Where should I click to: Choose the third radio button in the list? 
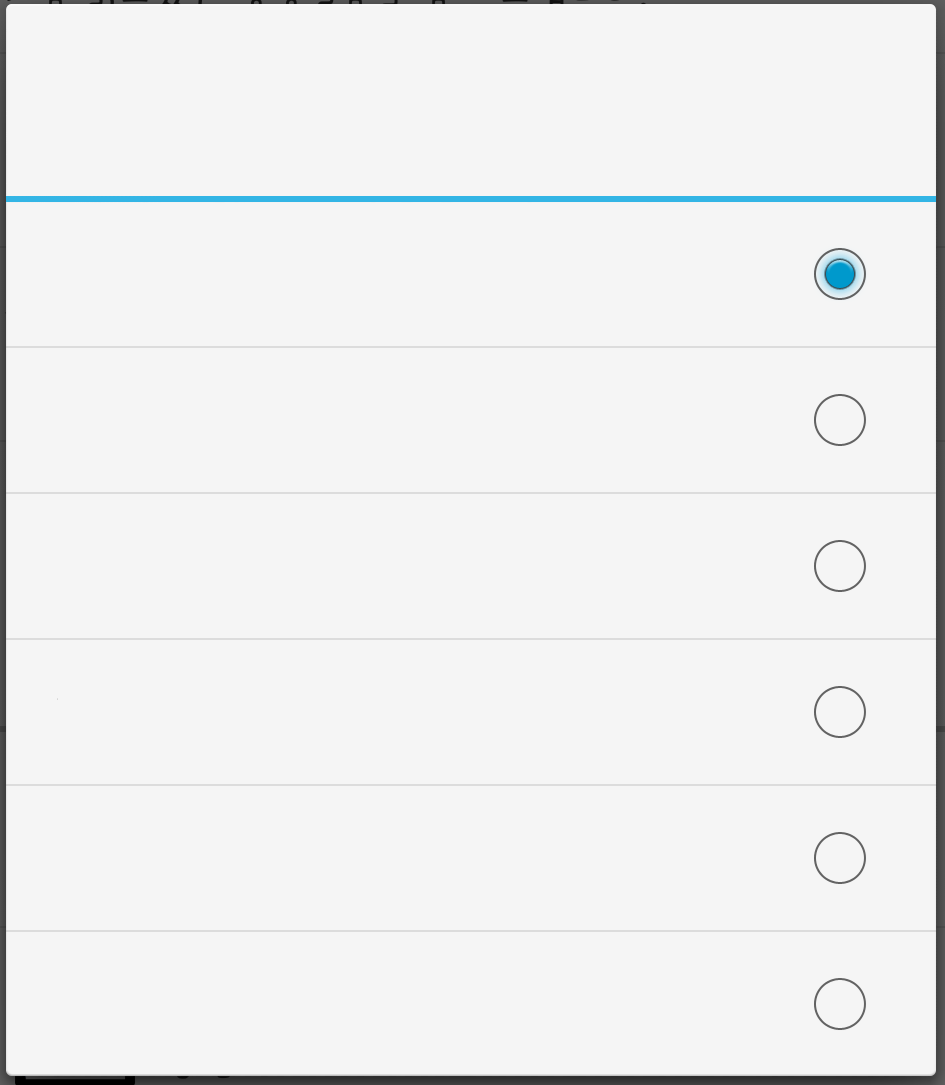[839, 566]
